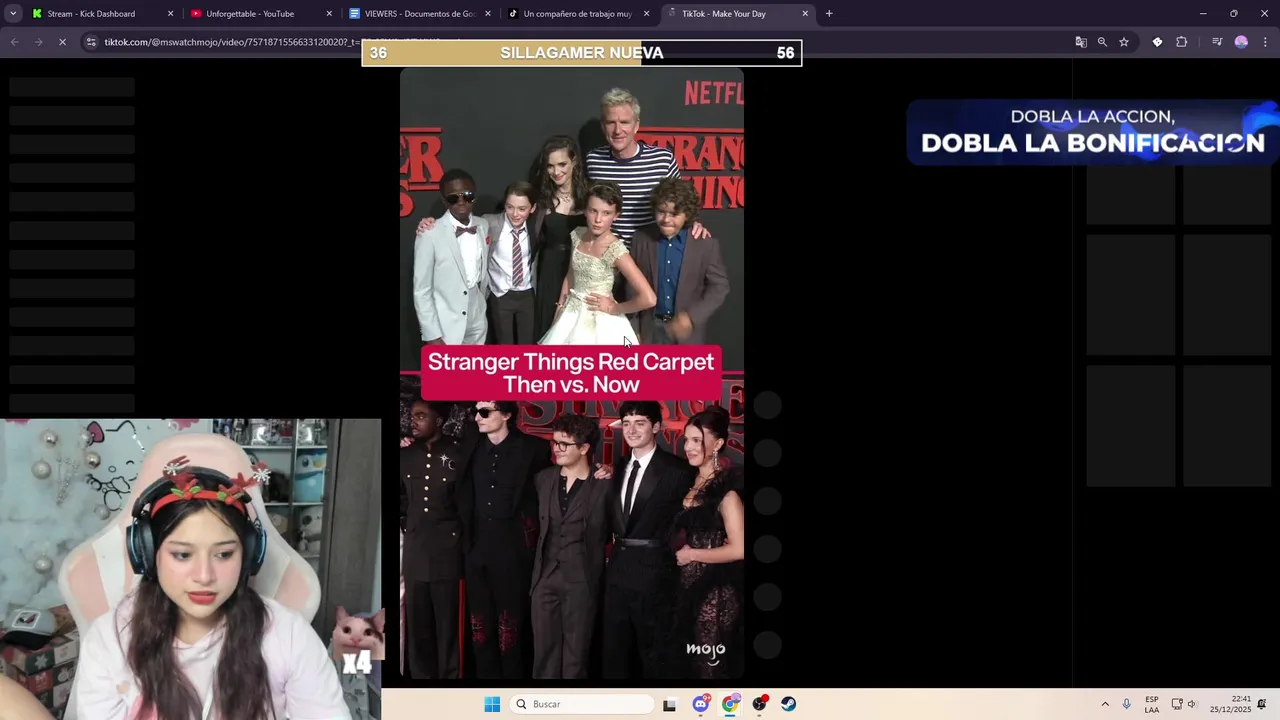
Task: Open Google Chrome from the taskbar
Action: 731,704
